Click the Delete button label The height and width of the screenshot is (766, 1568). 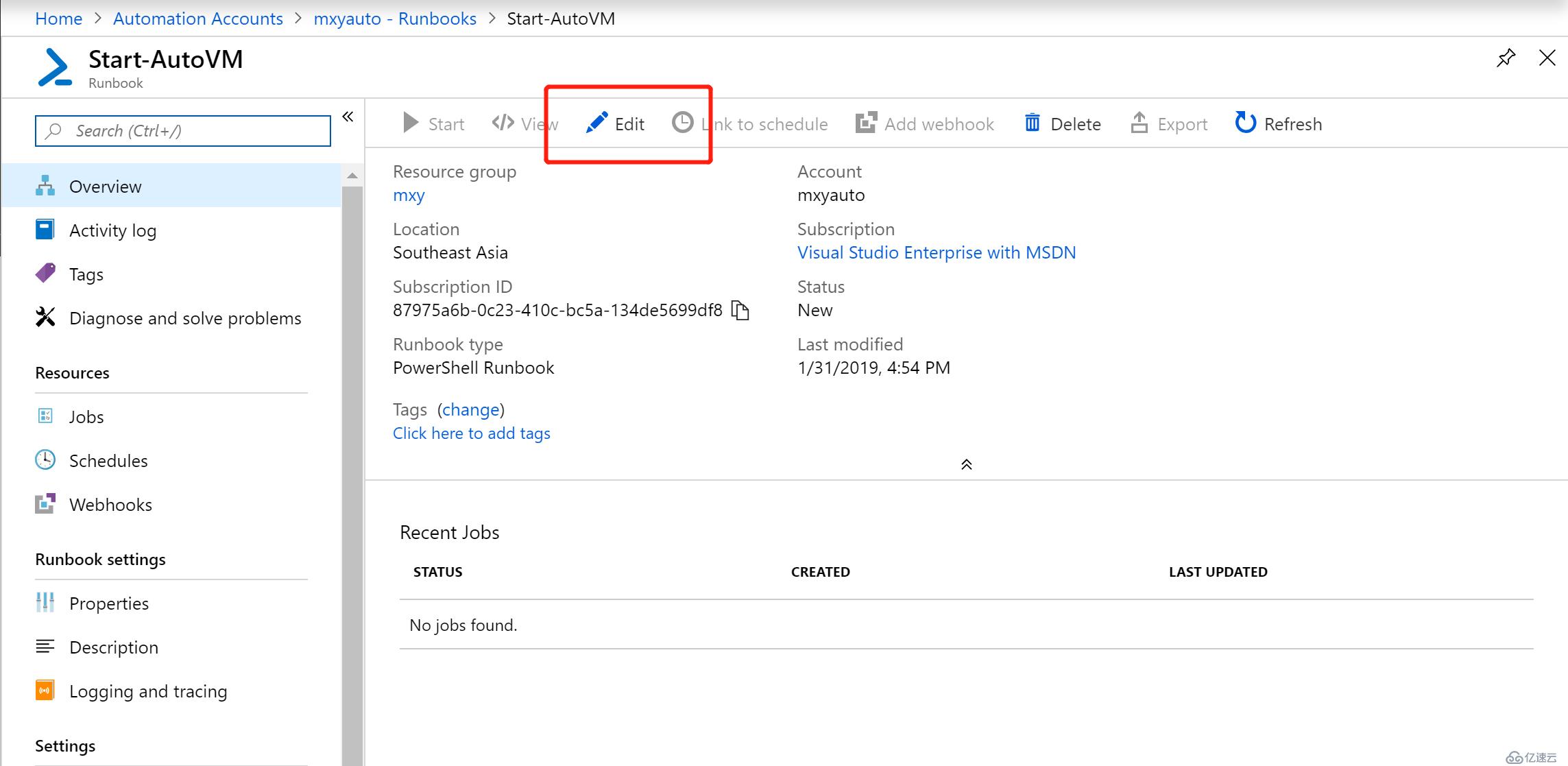(1076, 124)
